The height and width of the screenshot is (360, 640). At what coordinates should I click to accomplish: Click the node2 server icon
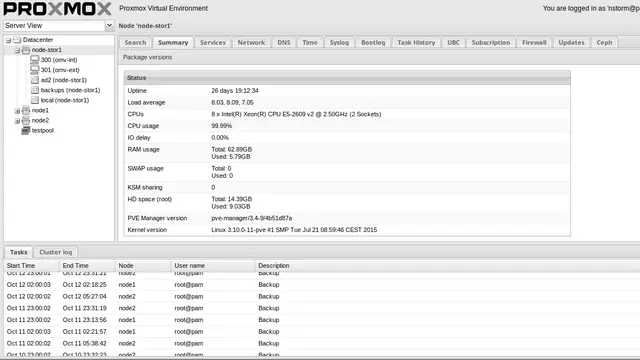point(26,120)
